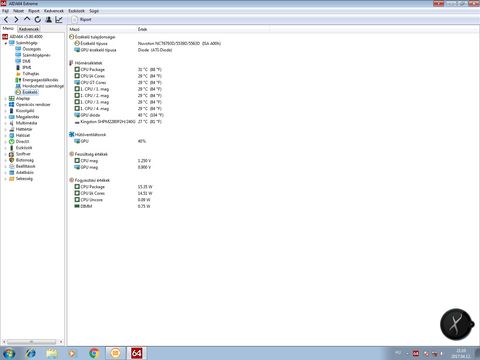Go forward with the right arrow toolbar icon
This screenshot has width=480, height=360.
[x=16, y=20]
